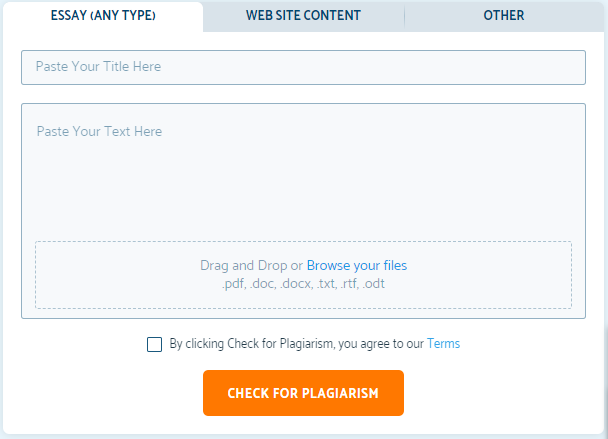
Task: Open the Terms link
Action: point(444,344)
